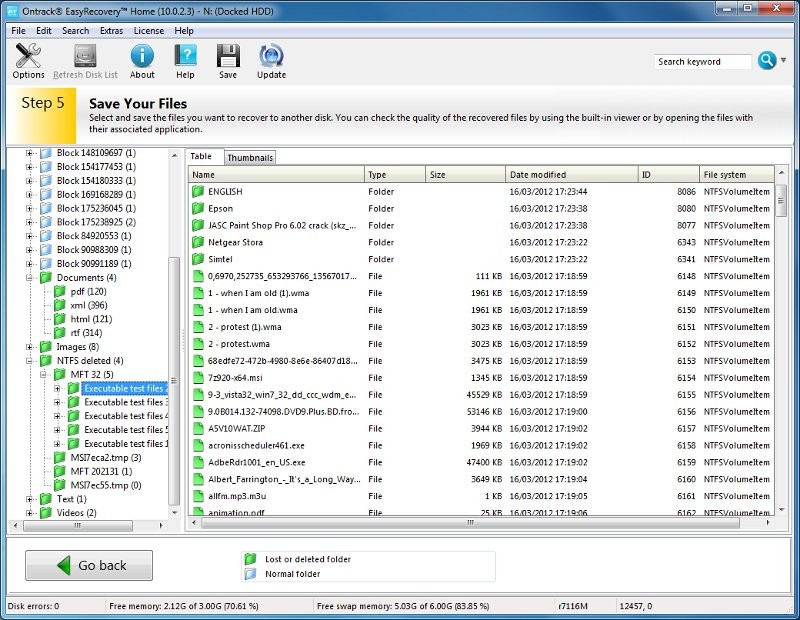Switch to the Thumbnails tab
The width and height of the screenshot is (800, 620).
pyautogui.click(x=250, y=158)
